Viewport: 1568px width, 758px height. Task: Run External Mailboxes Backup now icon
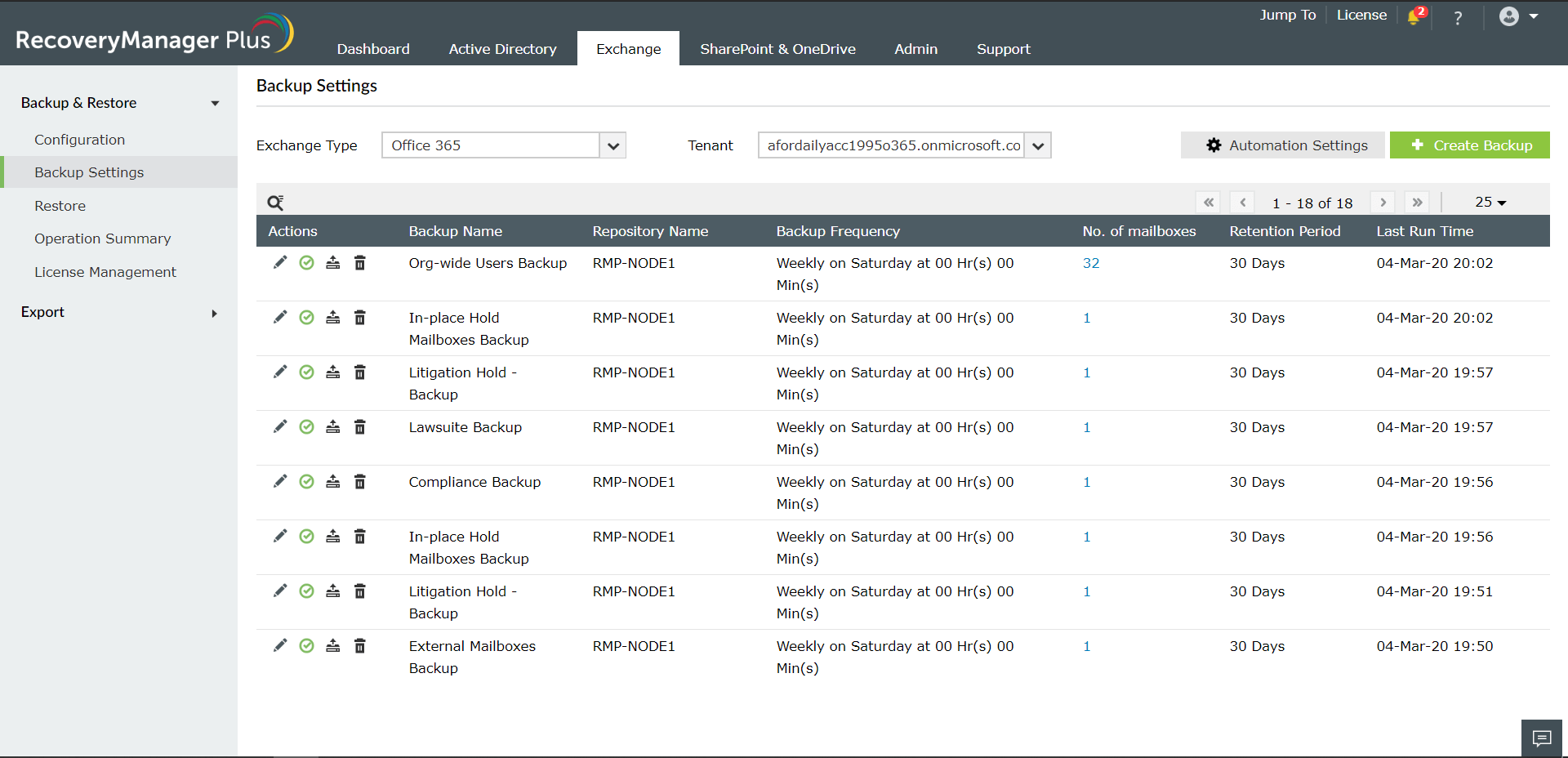coord(333,645)
